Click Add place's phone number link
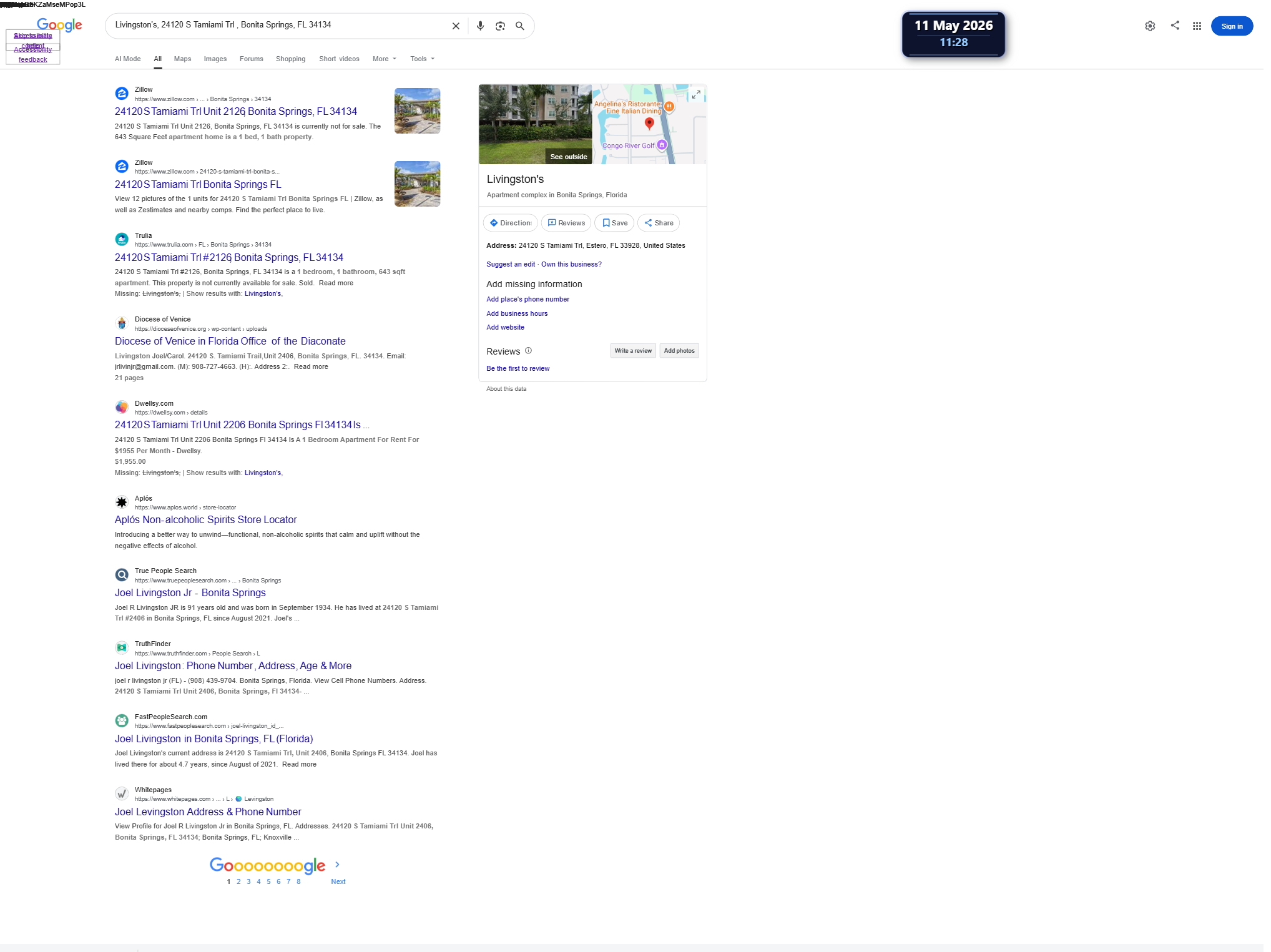 coord(528,300)
